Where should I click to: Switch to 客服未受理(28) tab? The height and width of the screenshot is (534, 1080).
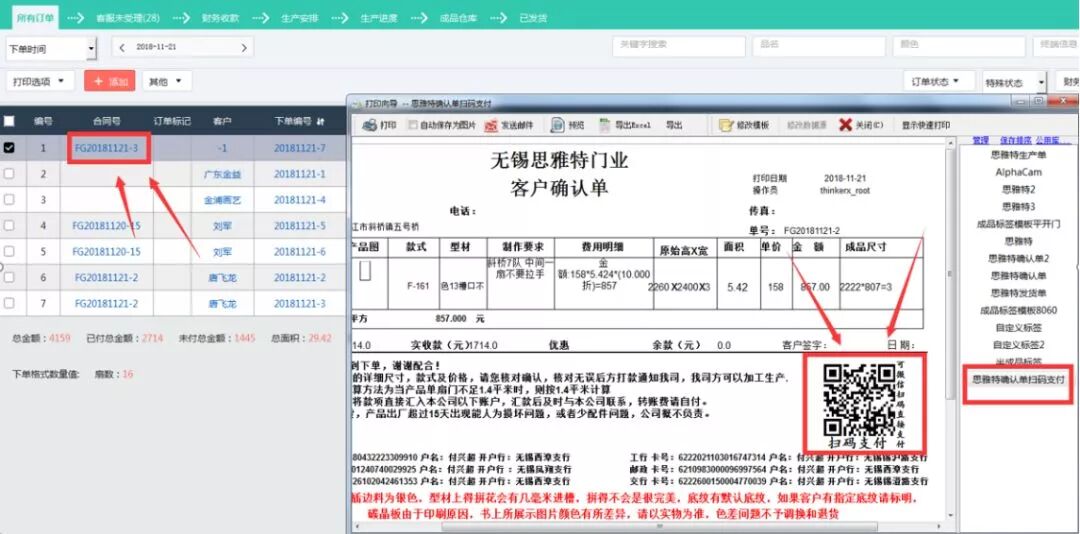coord(128,18)
